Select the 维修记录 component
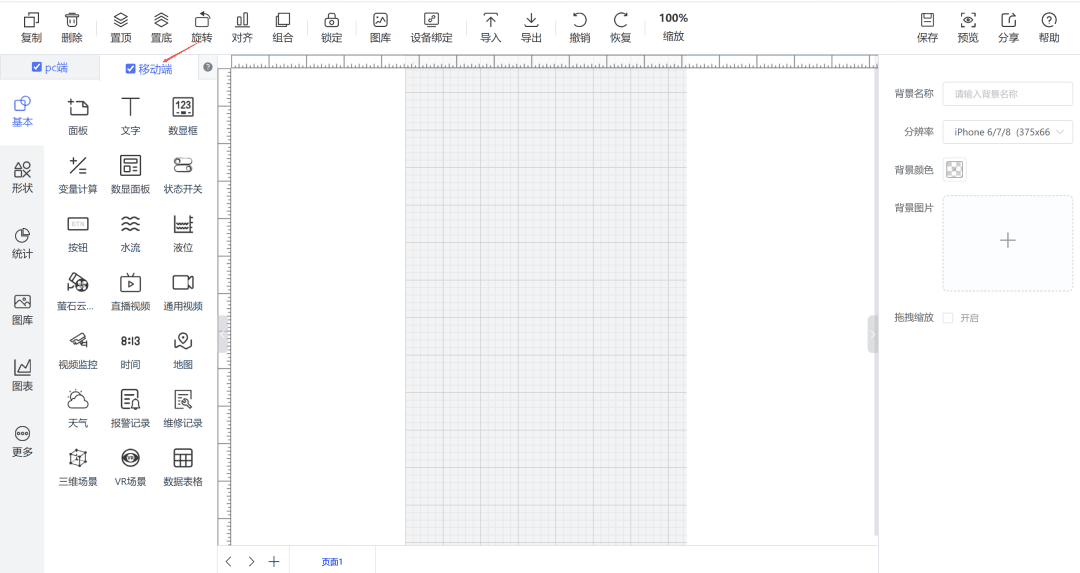The width and height of the screenshot is (1080, 573). [183, 409]
